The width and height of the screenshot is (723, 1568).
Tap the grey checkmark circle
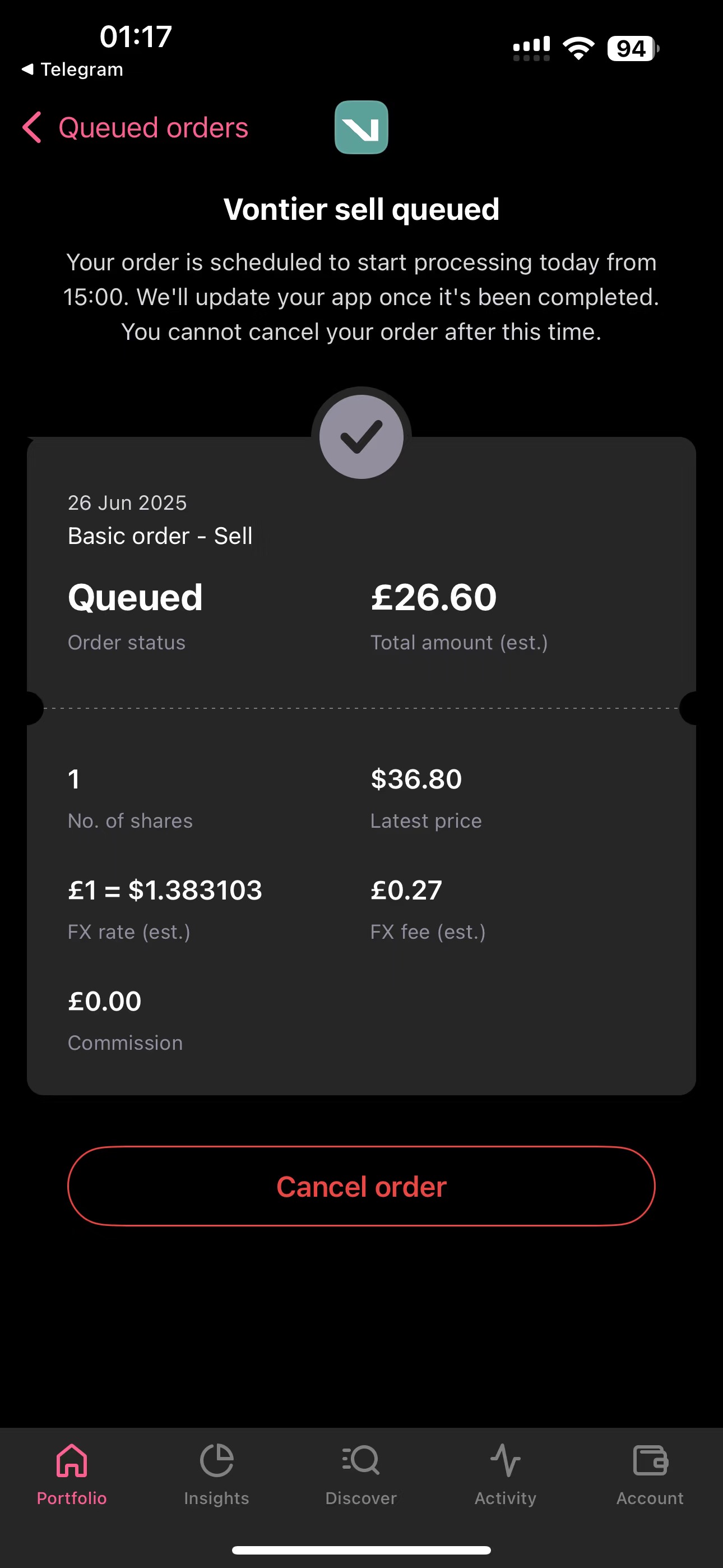[361, 437]
